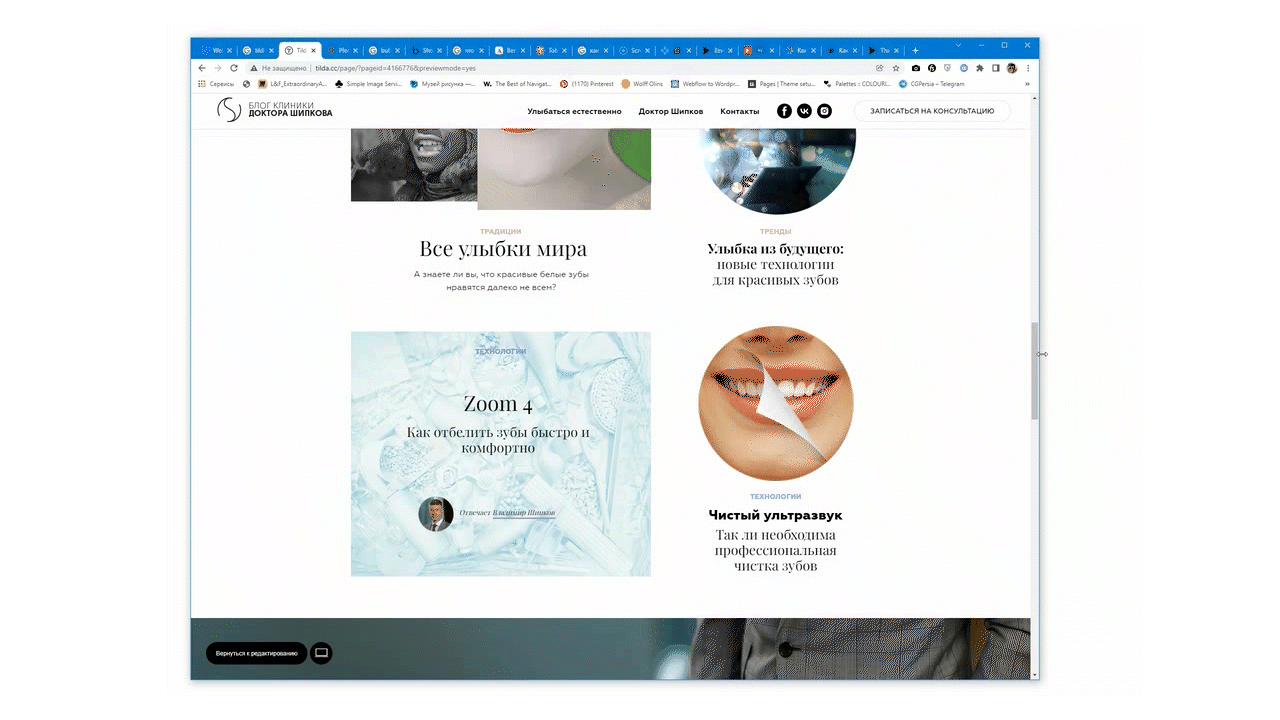This screenshot has width=1280, height=720.
Task: Open the 'L&F_ExtraordinaryA...' bookmark
Action: 292,84
